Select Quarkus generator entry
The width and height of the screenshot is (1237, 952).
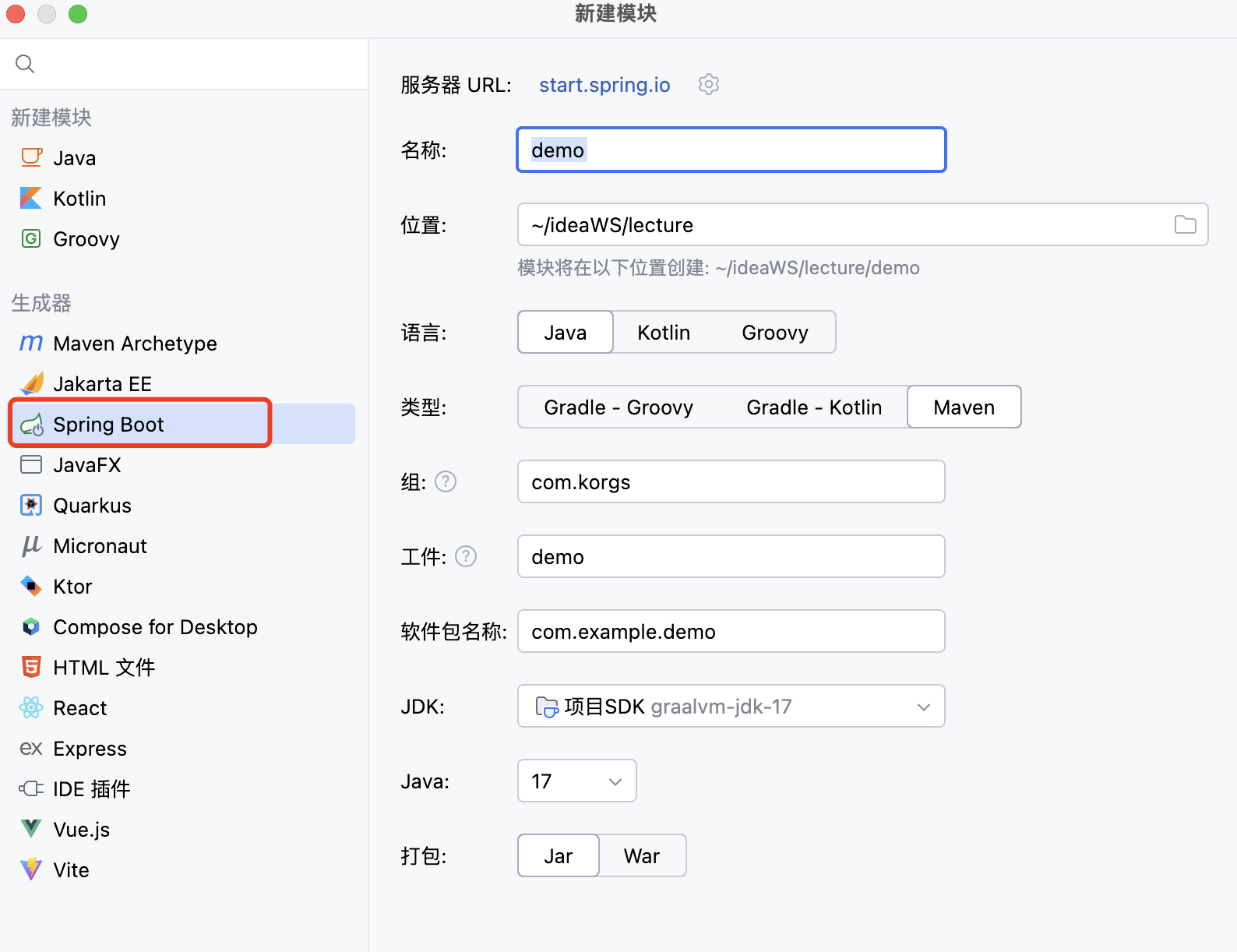(184, 505)
